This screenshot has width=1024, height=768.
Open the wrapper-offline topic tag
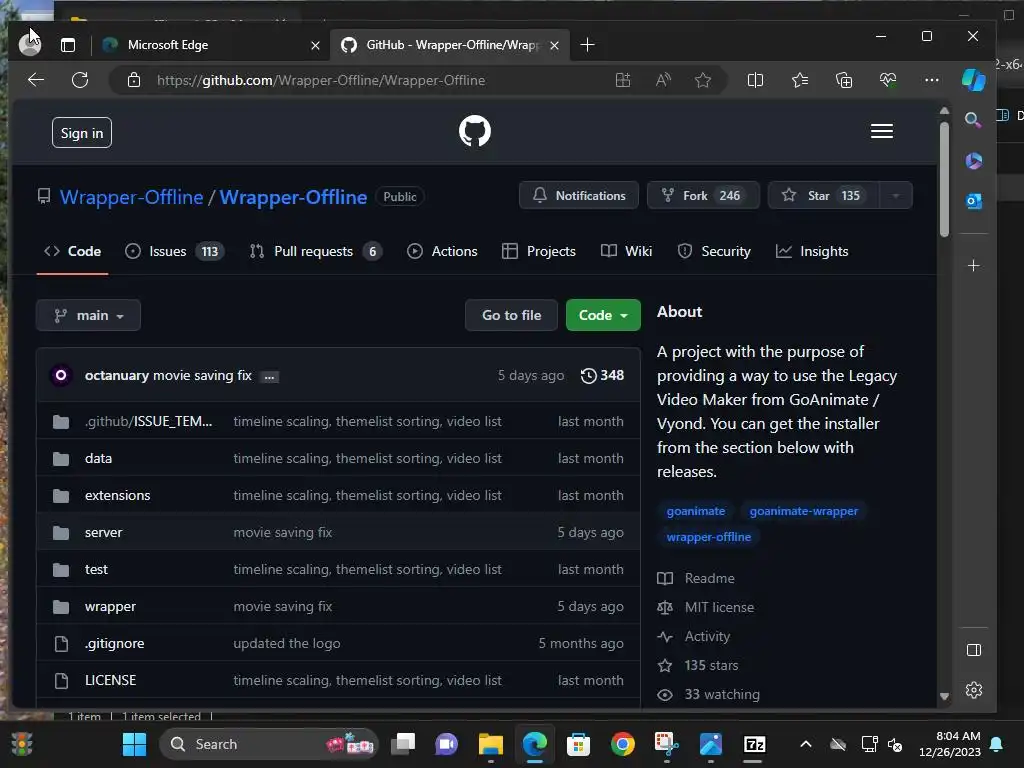tap(709, 537)
